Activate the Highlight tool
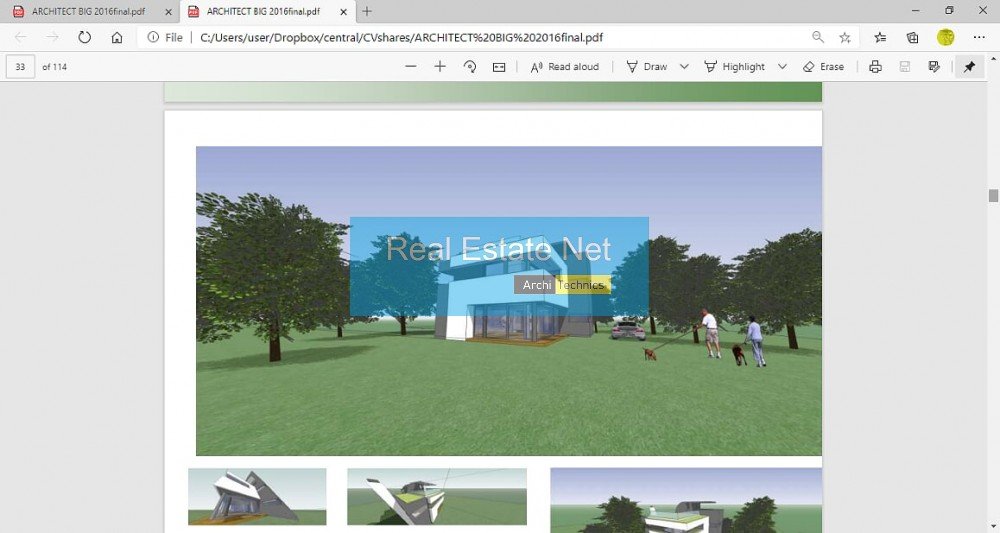 [x=734, y=66]
